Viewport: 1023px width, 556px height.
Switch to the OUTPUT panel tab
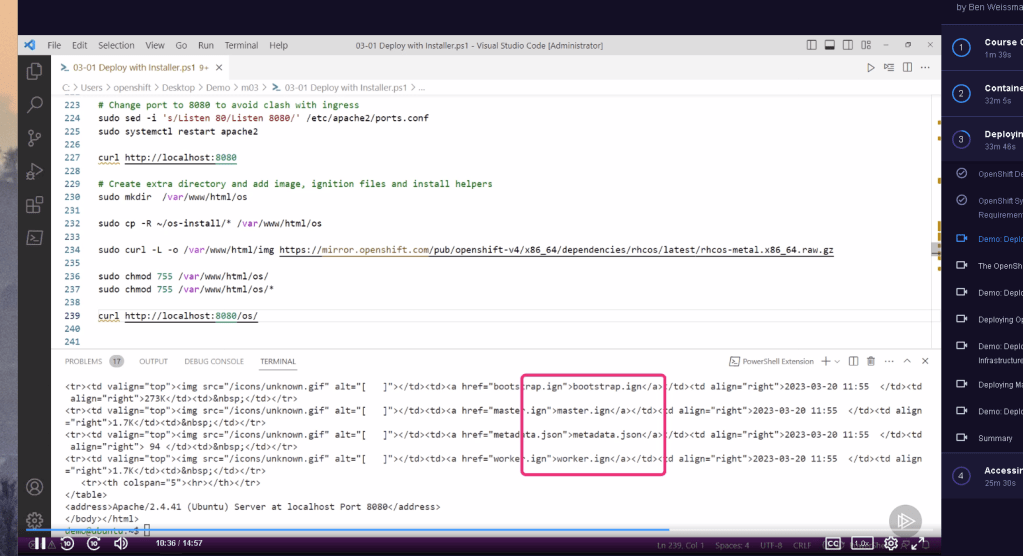[153, 362]
